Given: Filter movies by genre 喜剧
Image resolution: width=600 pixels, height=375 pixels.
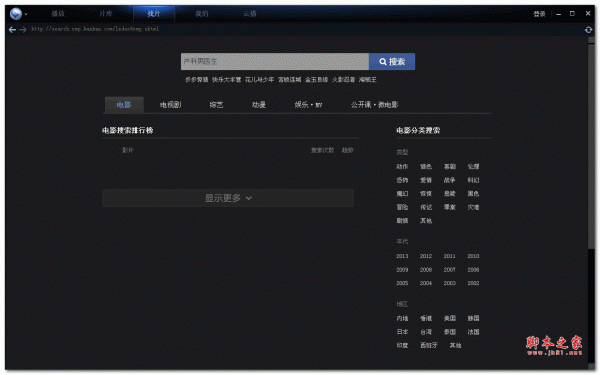Looking at the screenshot, I should 450,166.
